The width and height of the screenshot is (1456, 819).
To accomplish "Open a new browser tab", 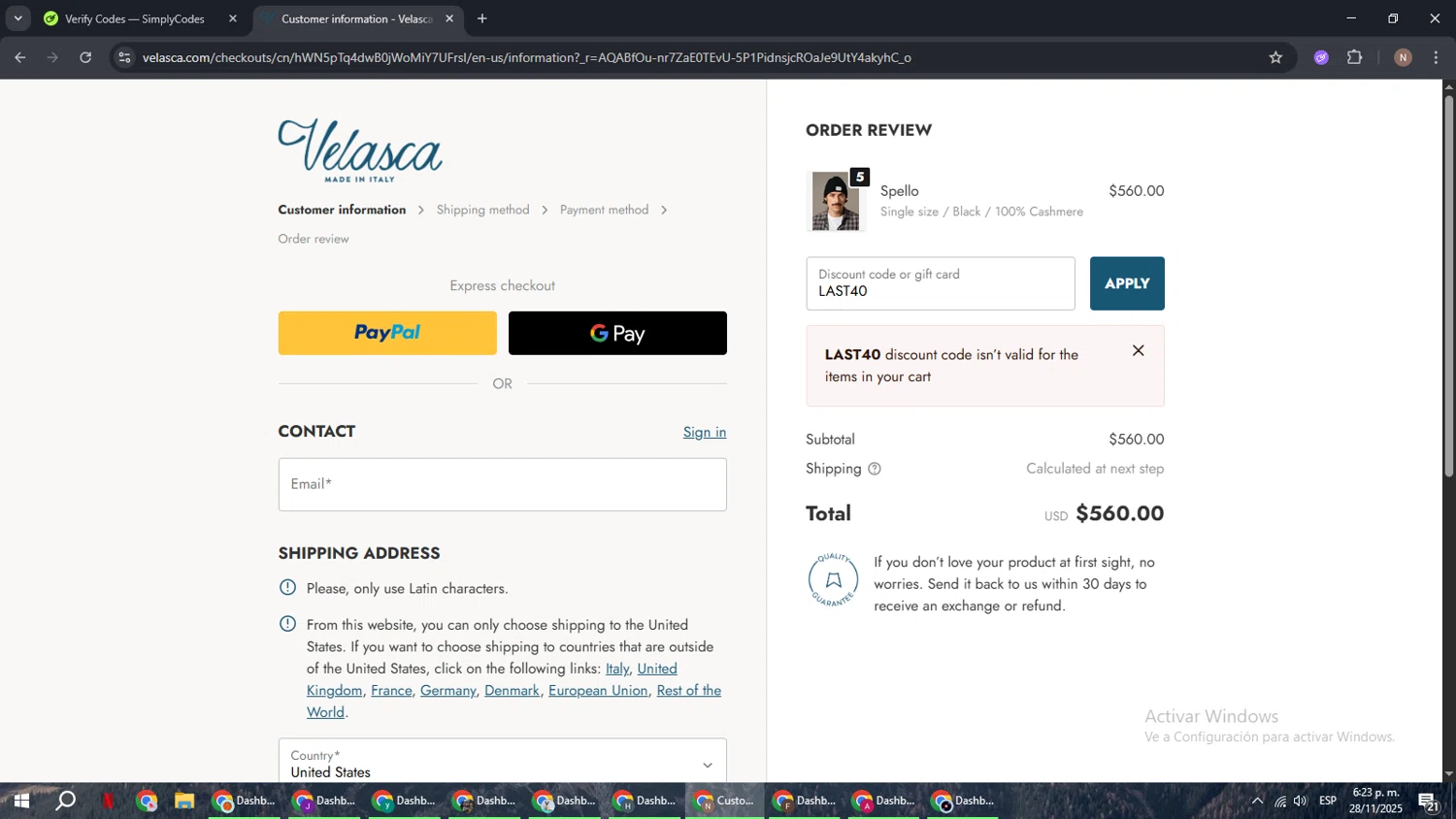I will 482,18.
